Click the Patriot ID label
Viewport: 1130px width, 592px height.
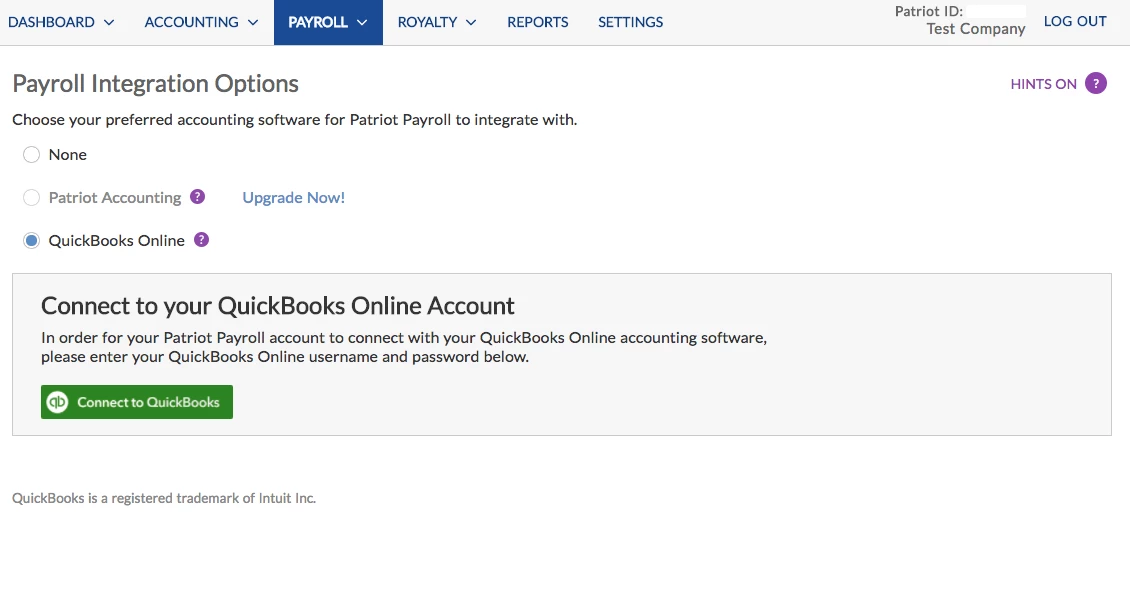928,12
